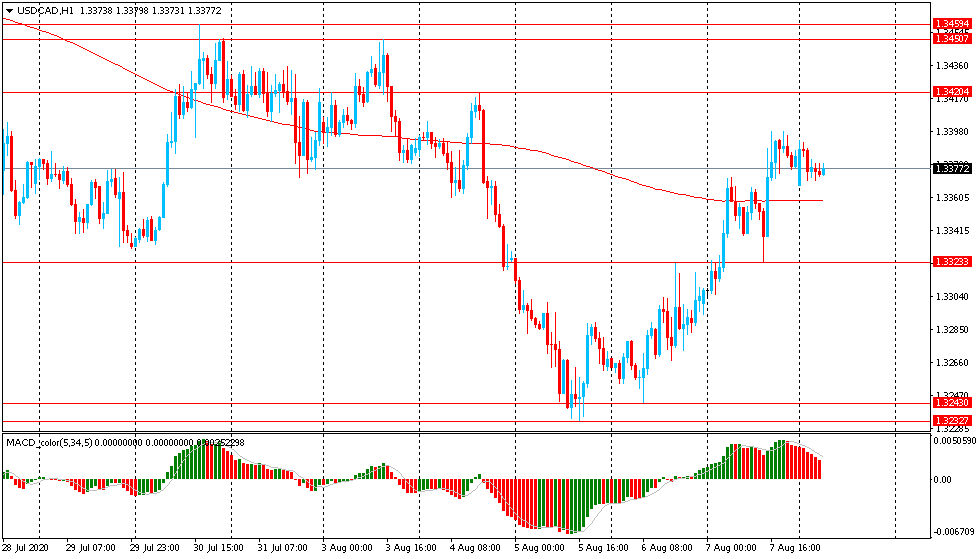Image resolution: width=976 pixels, height=559 pixels.
Task: Click the 7 Aug 16:00 time label
Action: pos(796,548)
